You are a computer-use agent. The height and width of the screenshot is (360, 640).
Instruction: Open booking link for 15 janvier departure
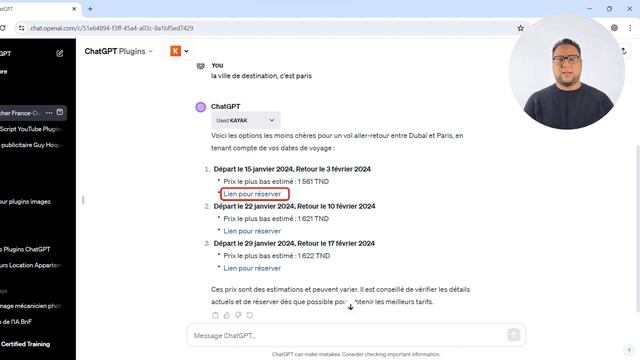252,194
